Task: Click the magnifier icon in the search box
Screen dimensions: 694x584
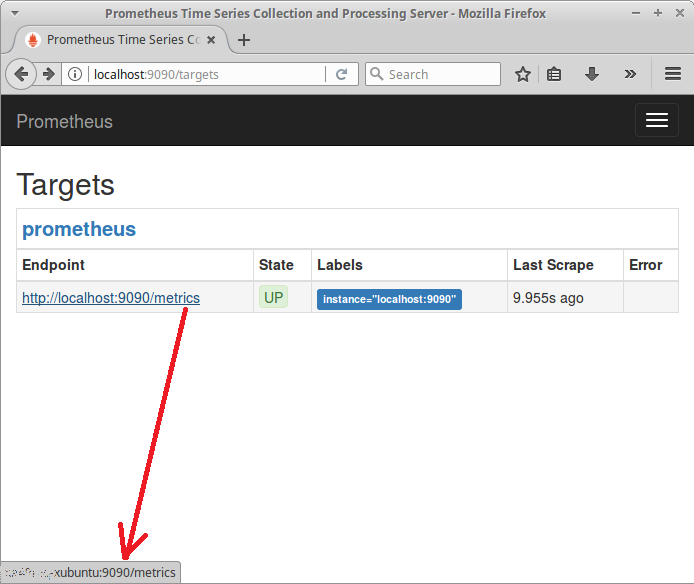Action: pyautogui.click(x=376, y=73)
